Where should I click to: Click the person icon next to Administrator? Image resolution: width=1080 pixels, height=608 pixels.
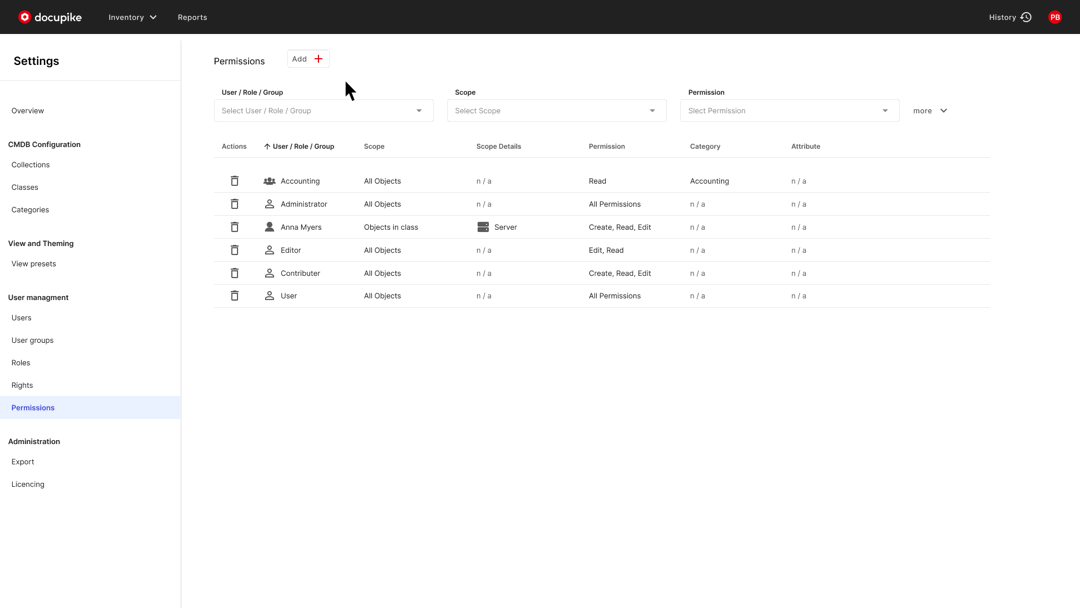(268, 204)
